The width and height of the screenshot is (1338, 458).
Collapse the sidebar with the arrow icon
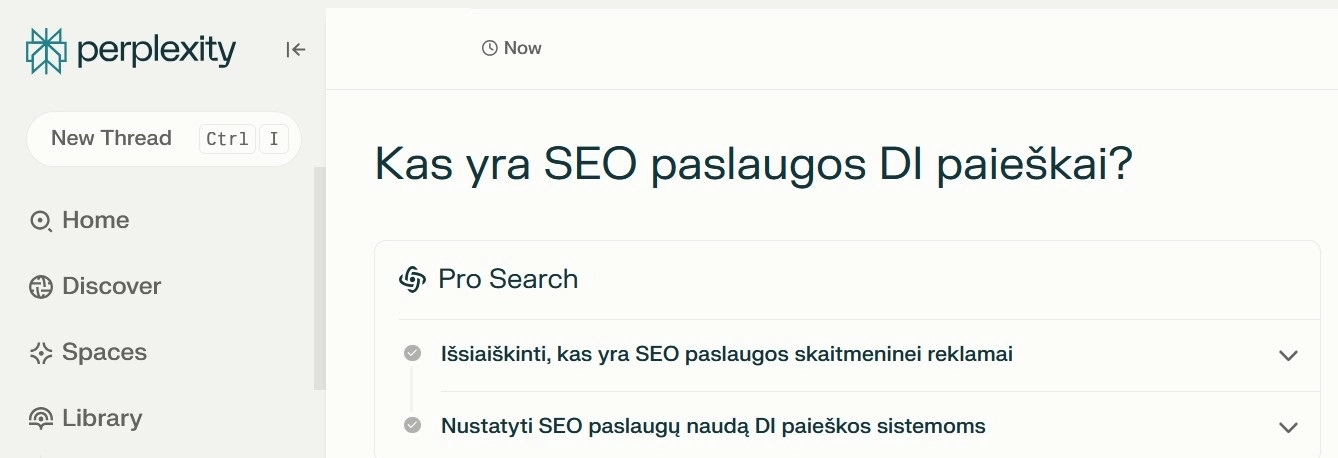pos(295,49)
